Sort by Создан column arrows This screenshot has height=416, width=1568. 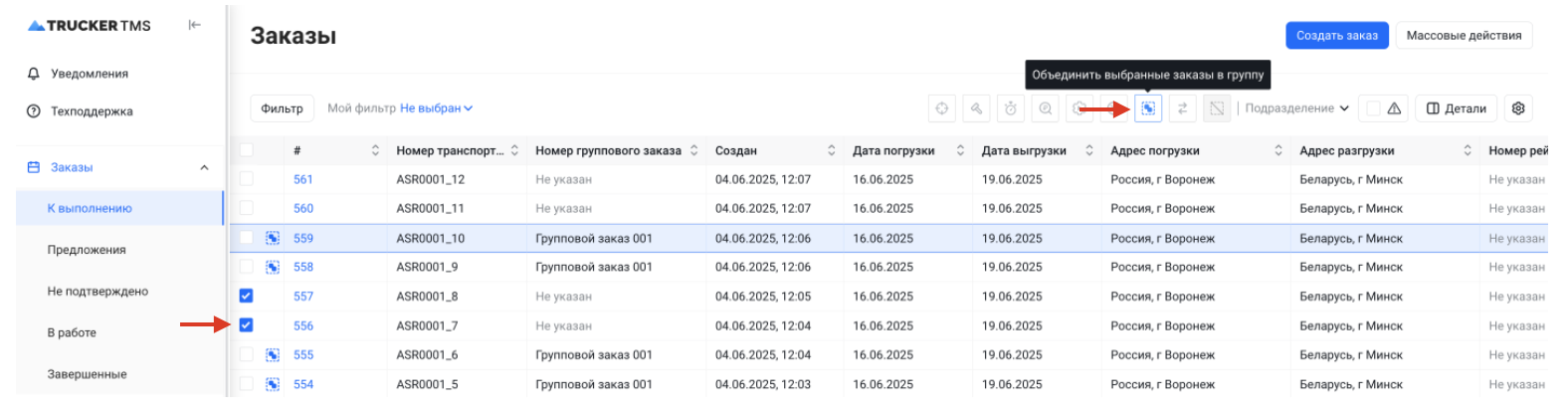coord(831,150)
